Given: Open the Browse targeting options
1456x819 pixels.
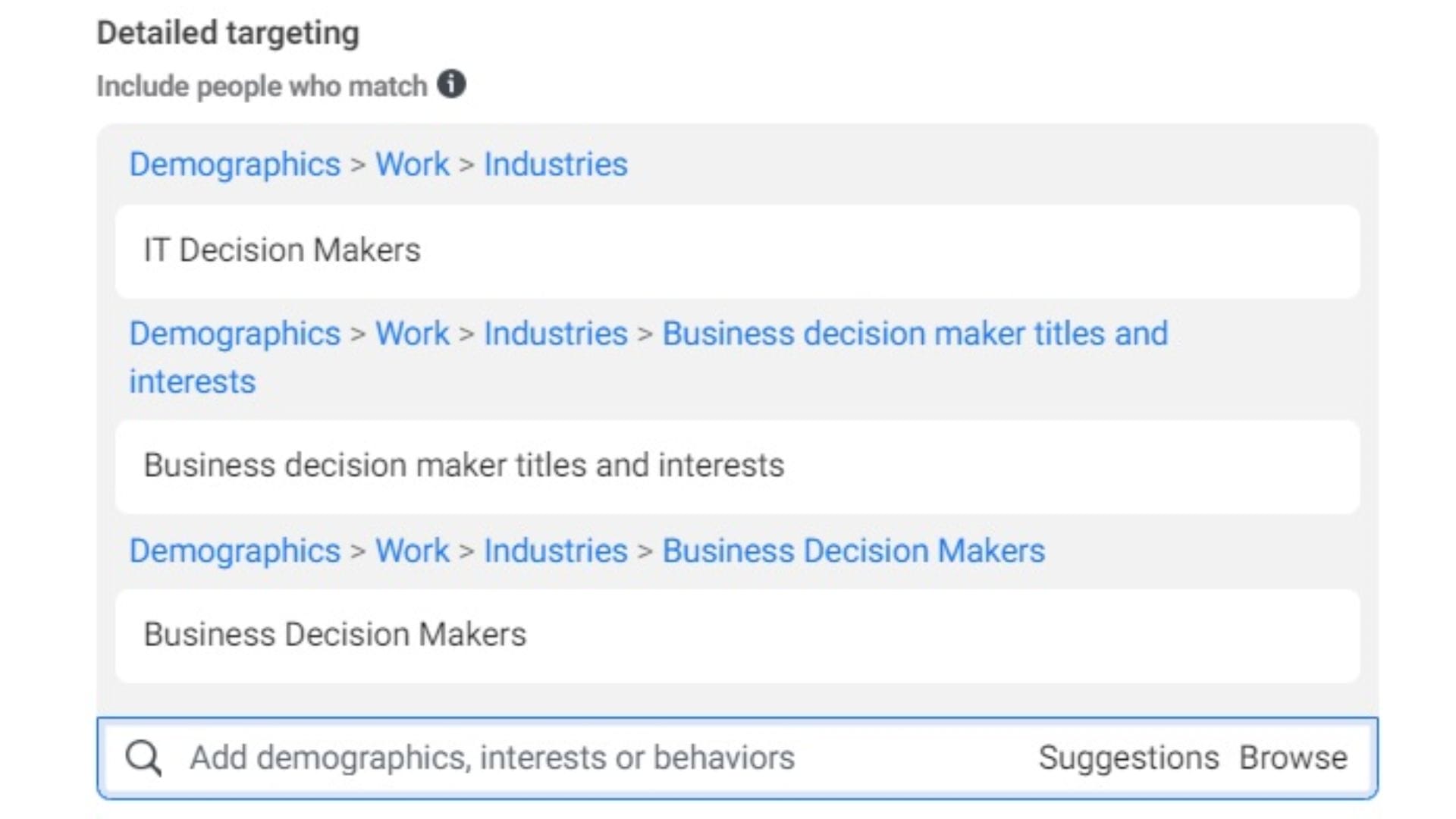Looking at the screenshot, I should point(1293,756).
